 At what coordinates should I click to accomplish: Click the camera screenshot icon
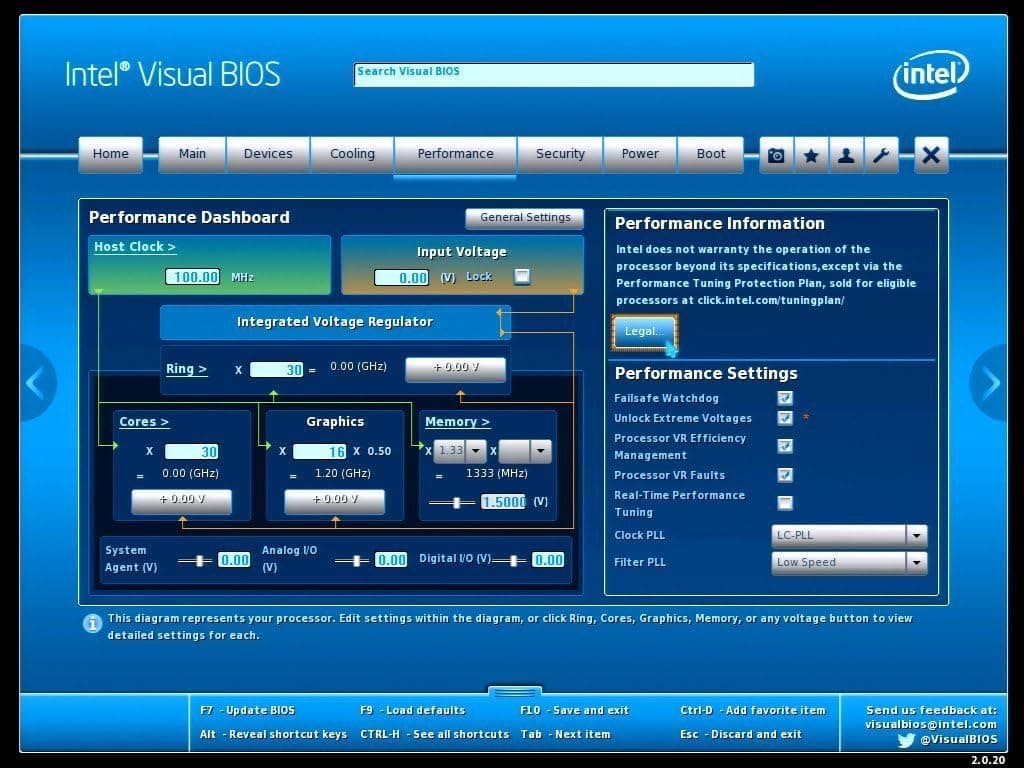[x=776, y=155]
